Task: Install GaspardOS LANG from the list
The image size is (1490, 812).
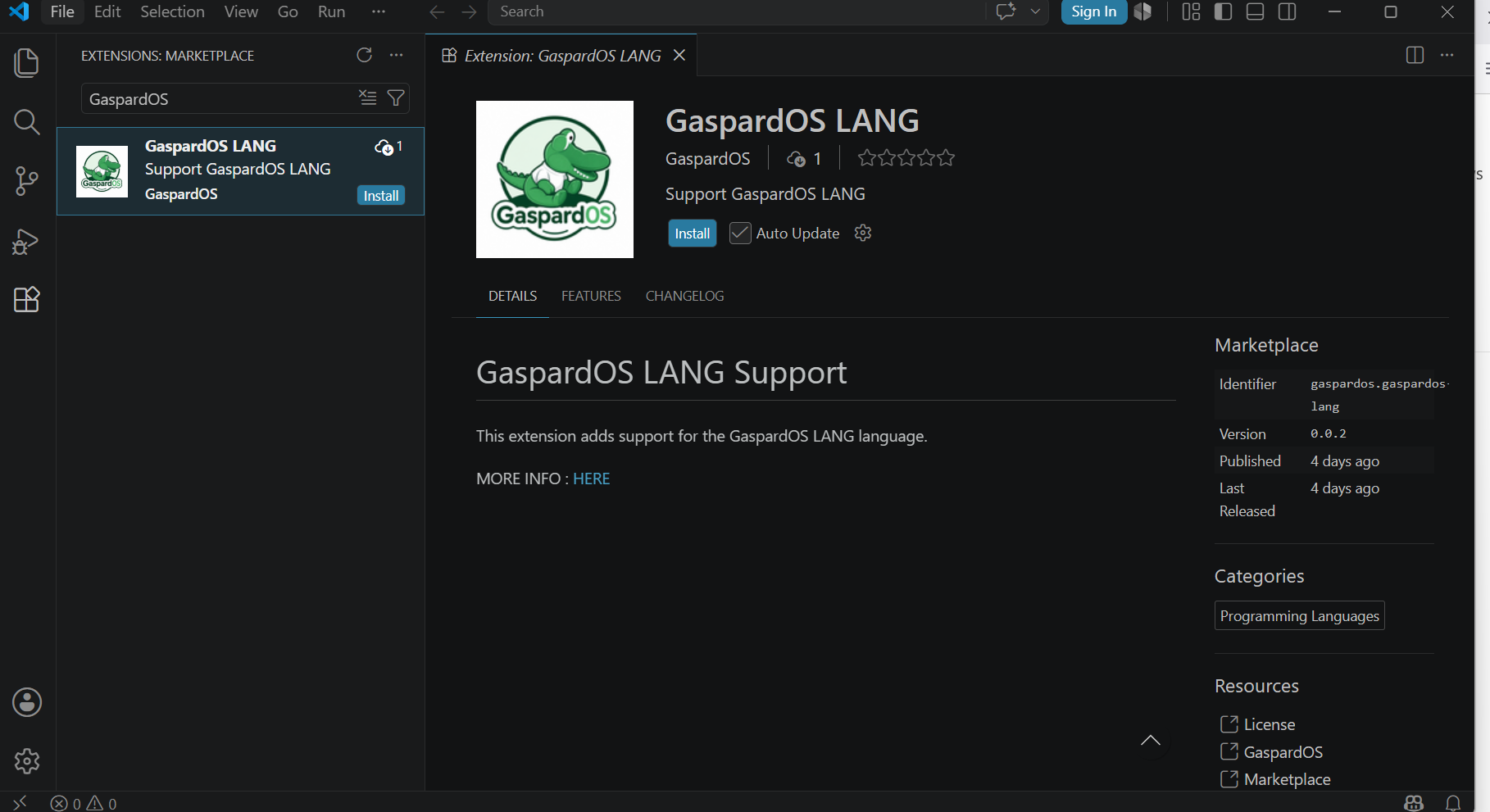Action: (x=381, y=196)
